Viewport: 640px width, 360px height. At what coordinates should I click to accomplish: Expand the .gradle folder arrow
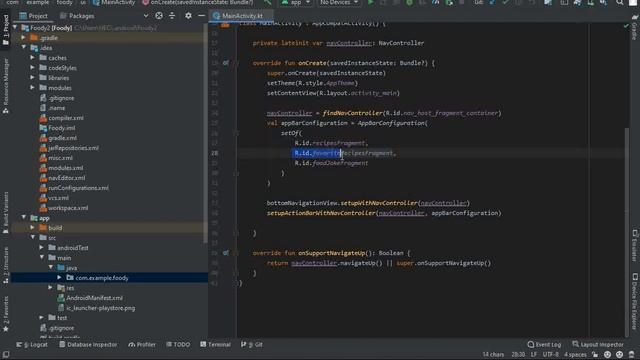click(x=23, y=38)
